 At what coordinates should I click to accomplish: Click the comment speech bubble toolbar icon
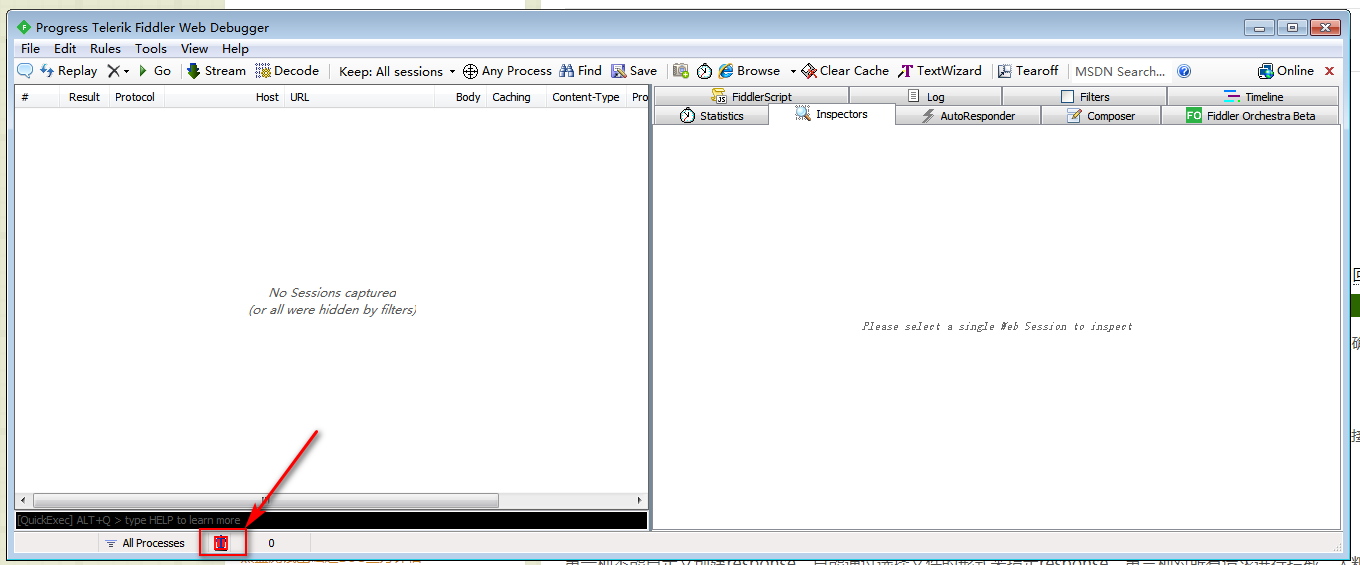(25, 71)
